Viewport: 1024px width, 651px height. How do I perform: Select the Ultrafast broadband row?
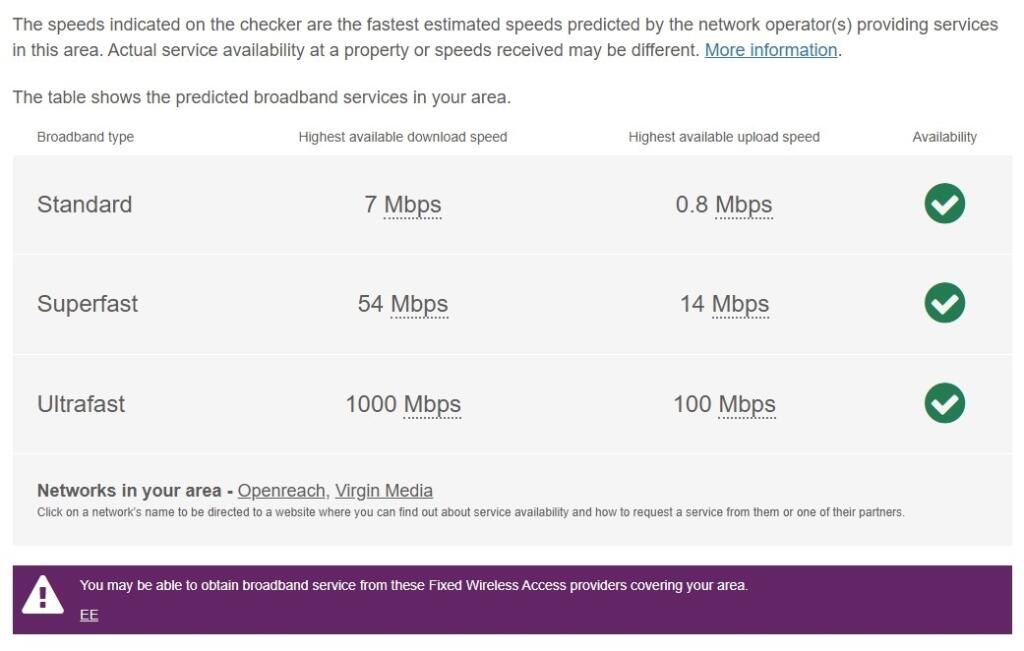click(x=81, y=404)
